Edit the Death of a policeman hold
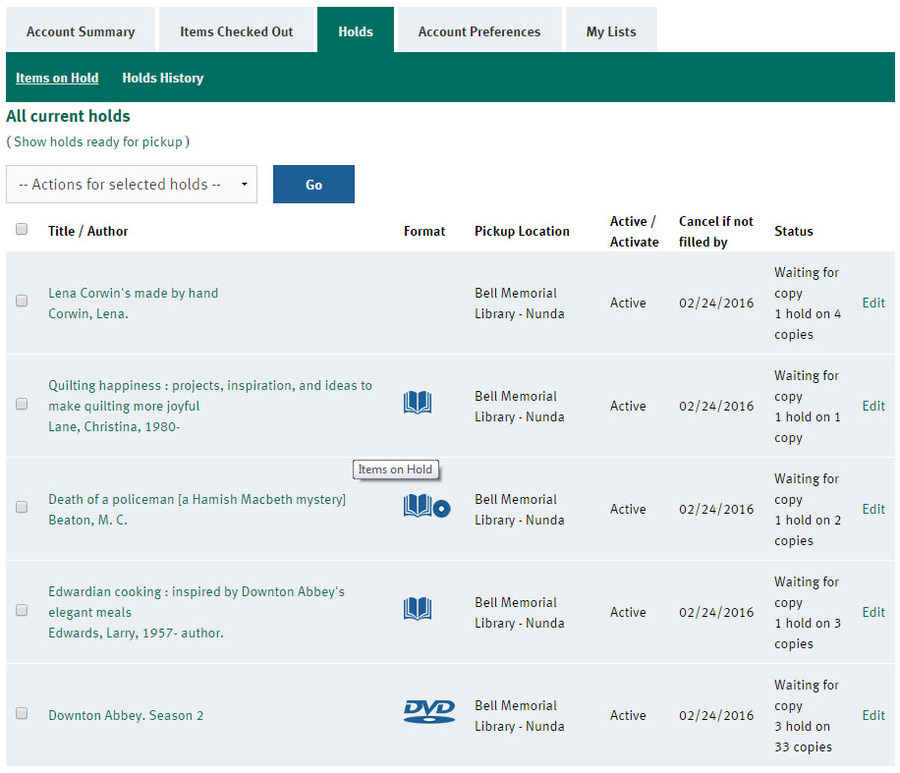The image size is (900, 773). pyautogui.click(x=874, y=509)
